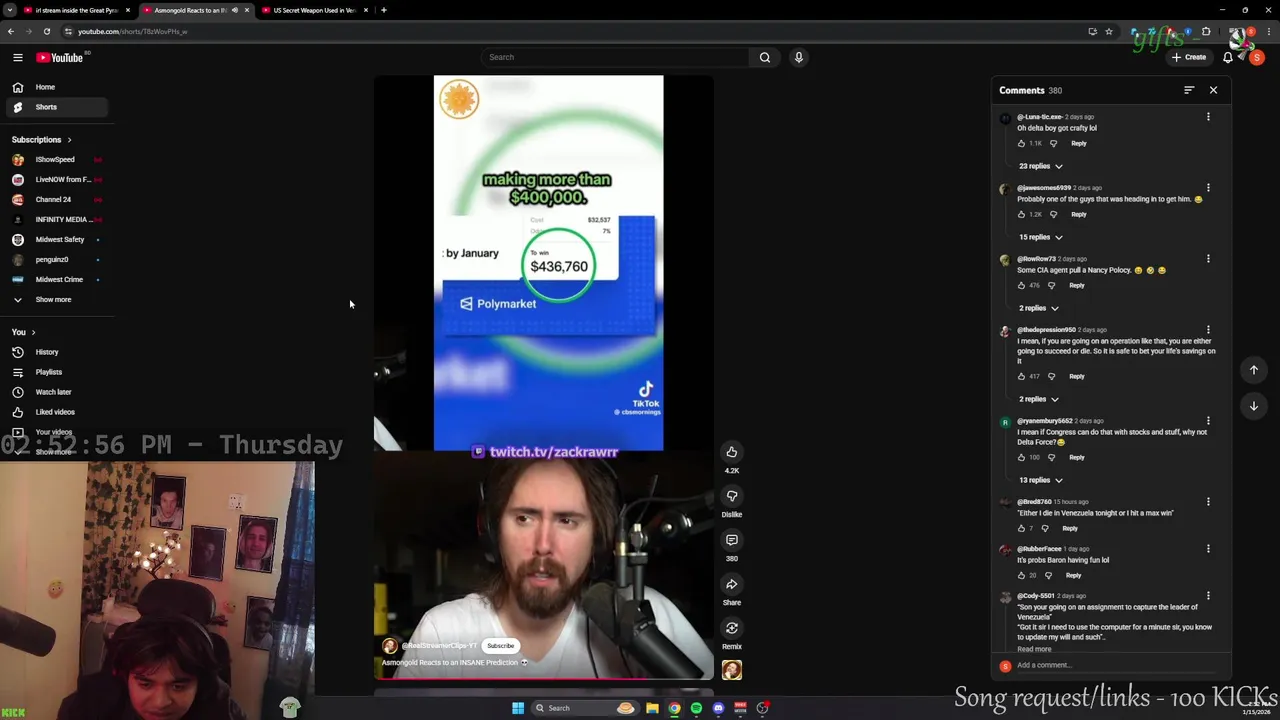Share this short

pos(732,584)
